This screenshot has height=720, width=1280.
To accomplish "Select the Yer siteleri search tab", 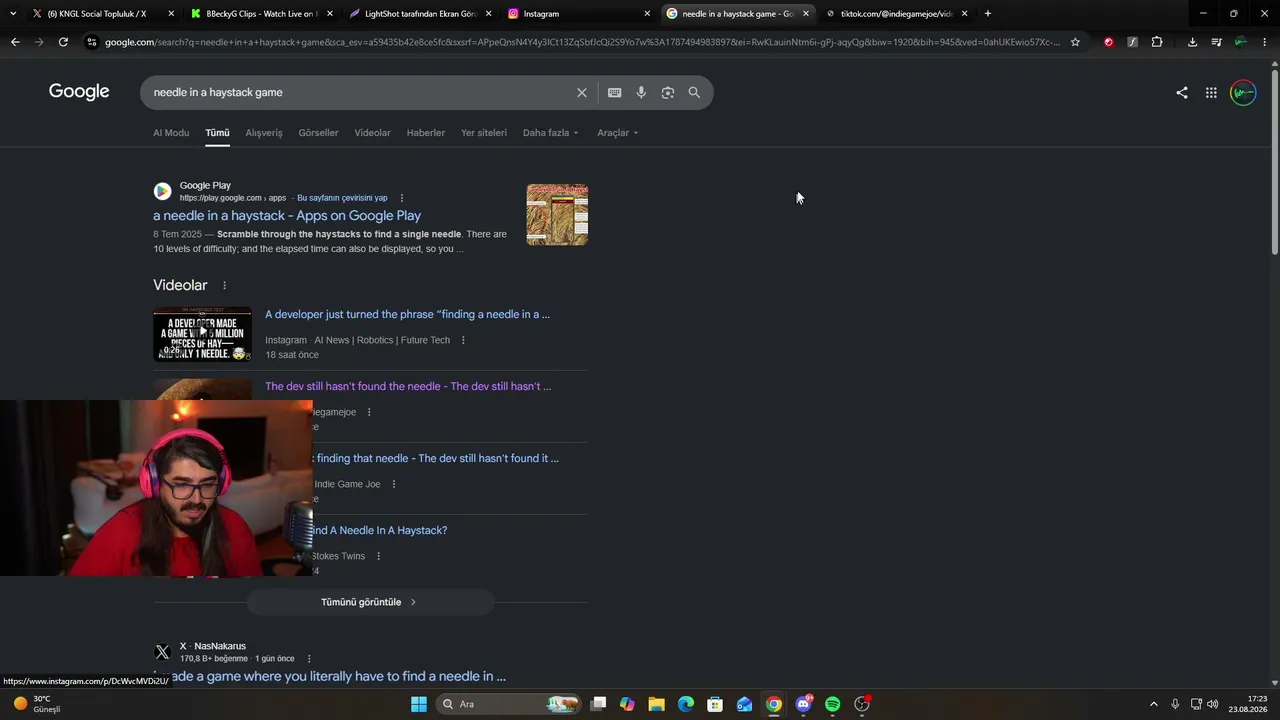I will click(484, 133).
